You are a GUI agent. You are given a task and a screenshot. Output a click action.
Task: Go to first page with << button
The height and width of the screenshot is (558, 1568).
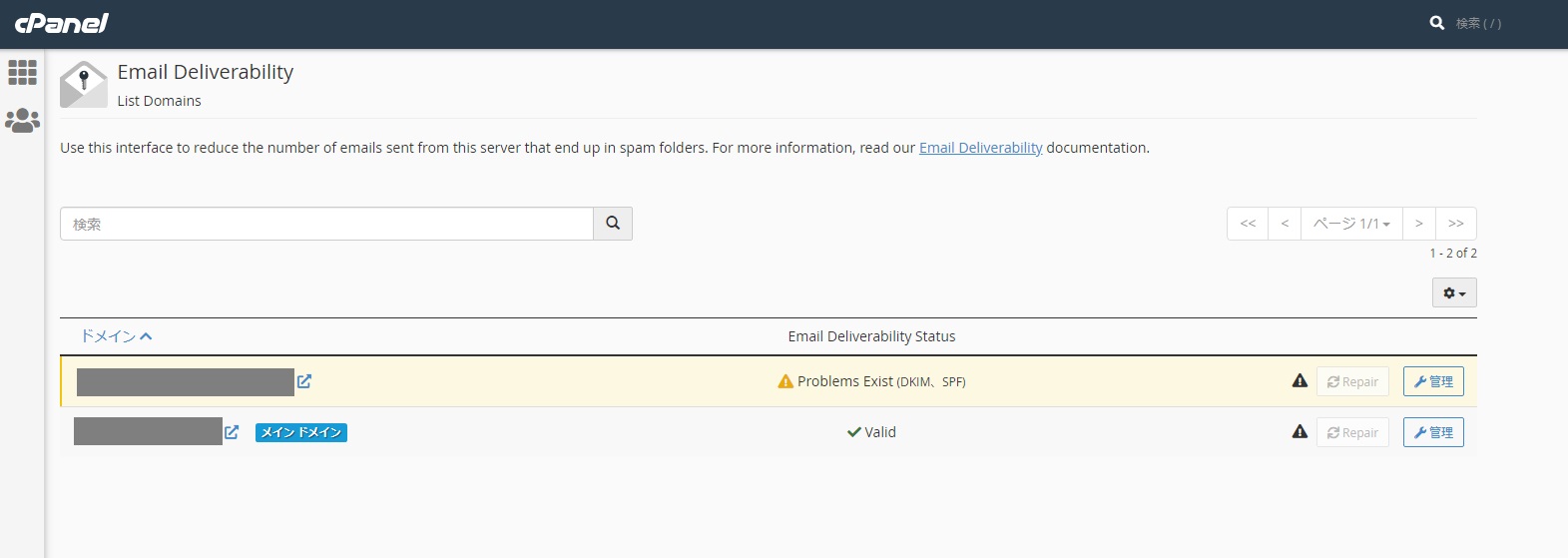(x=1248, y=224)
